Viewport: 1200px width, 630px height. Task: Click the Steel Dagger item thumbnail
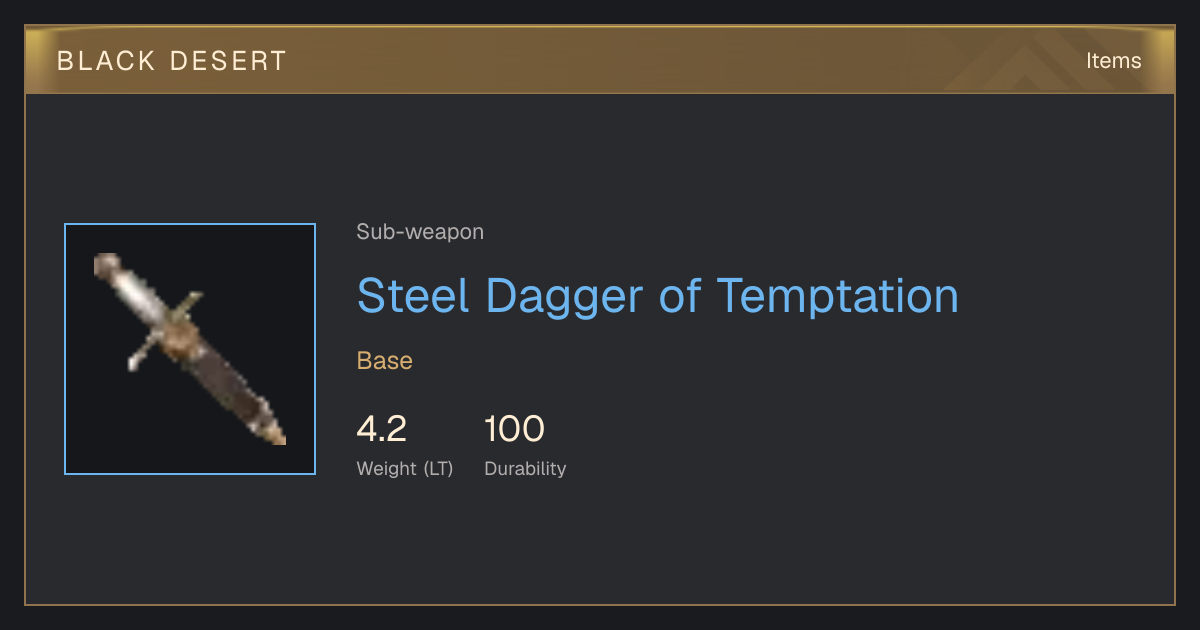pyautogui.click(x=190, y=349)
